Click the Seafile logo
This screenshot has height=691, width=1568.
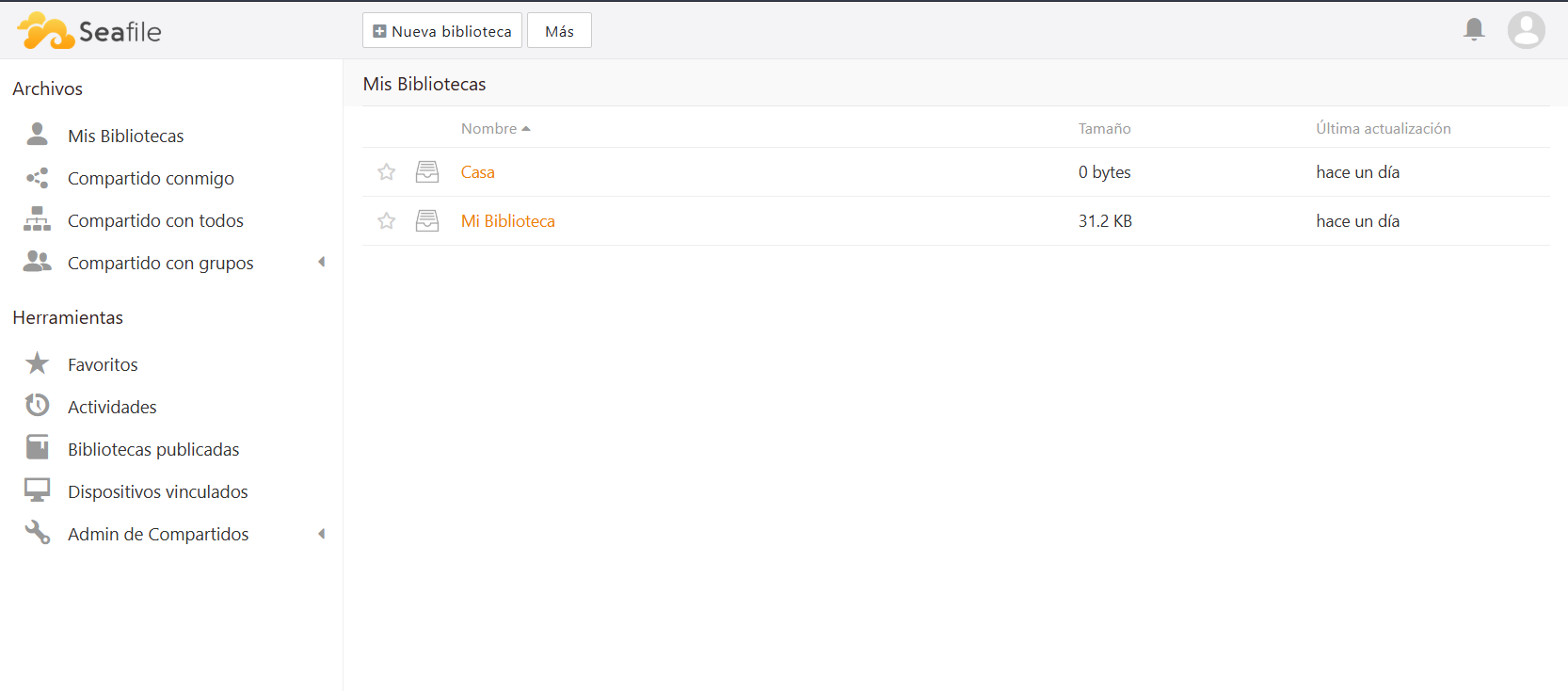[x=89, y=31]
